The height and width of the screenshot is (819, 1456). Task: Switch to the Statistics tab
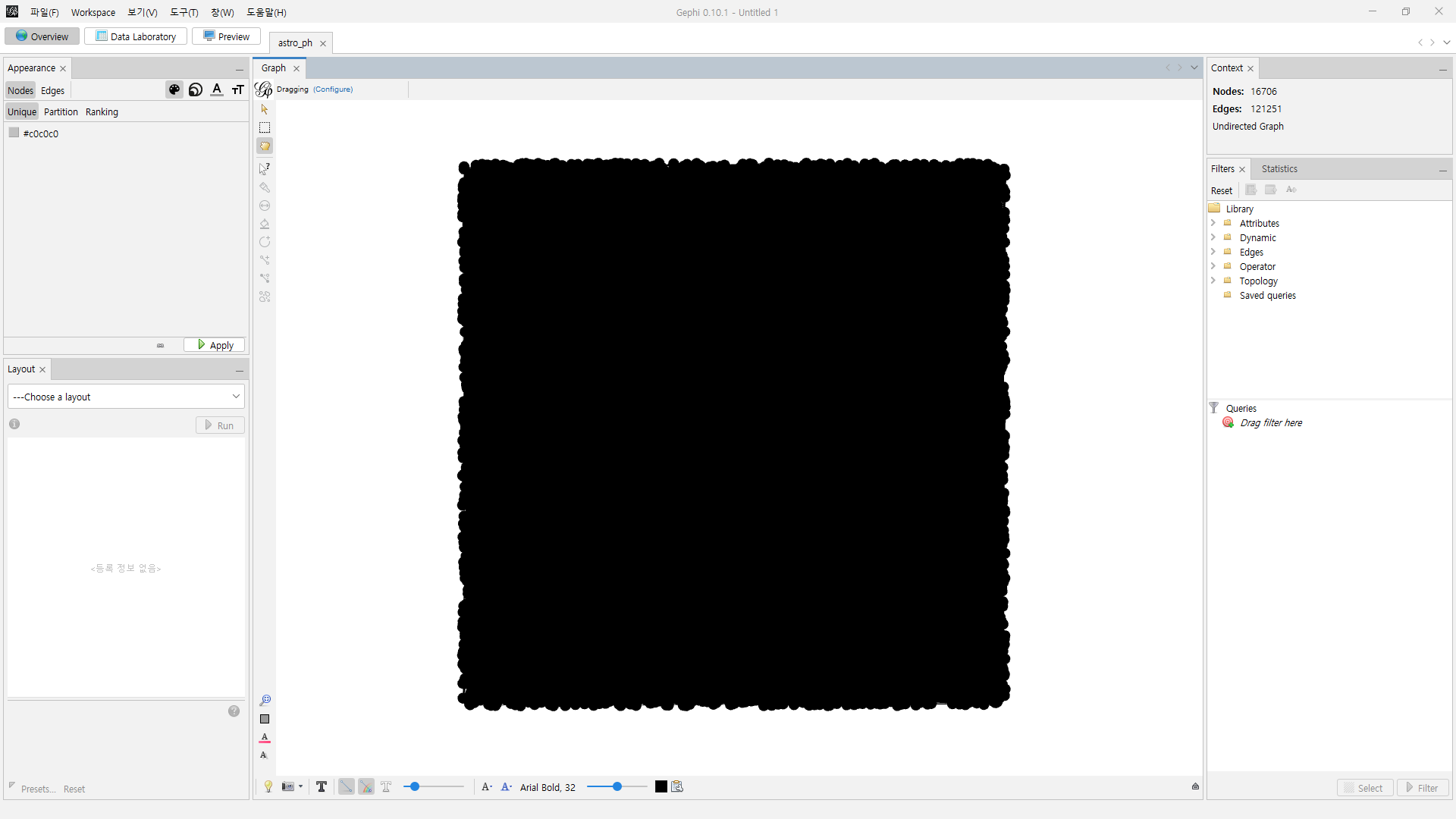click(x=1279, y=169)
